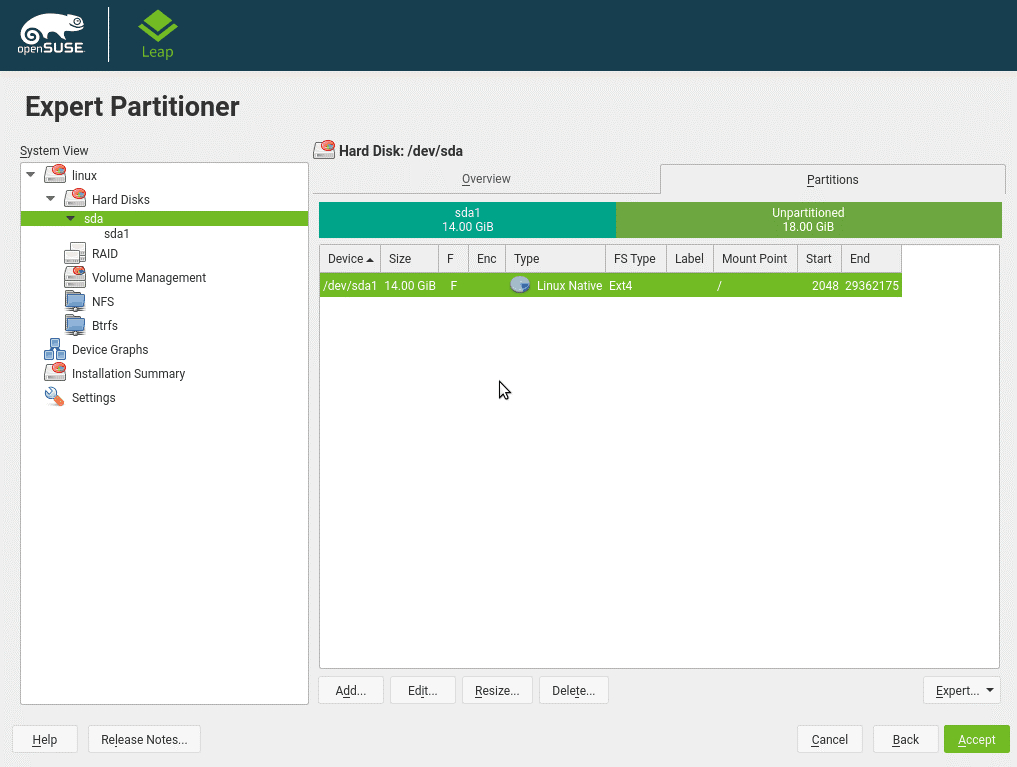Sort by Mount Point column header
The image size is (1017, 767).
pyautogui.click(x=756, y=259)
